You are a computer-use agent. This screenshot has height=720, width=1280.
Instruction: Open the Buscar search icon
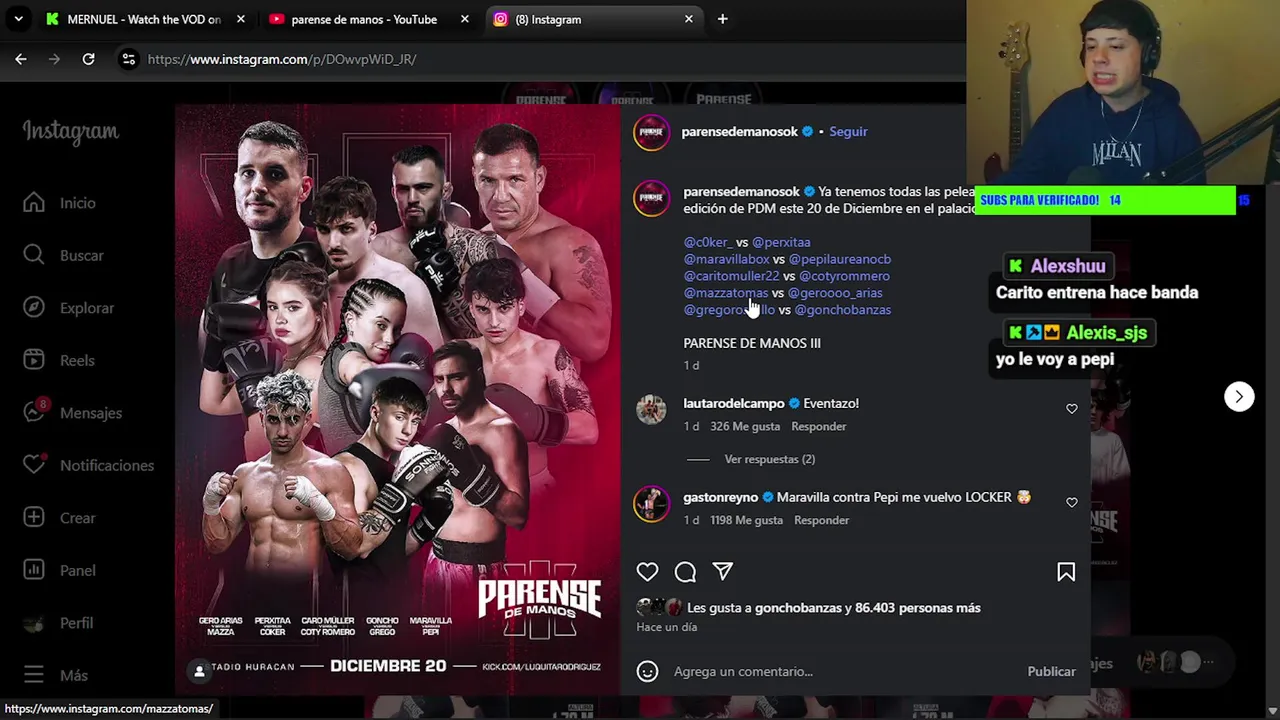point(34,255)
